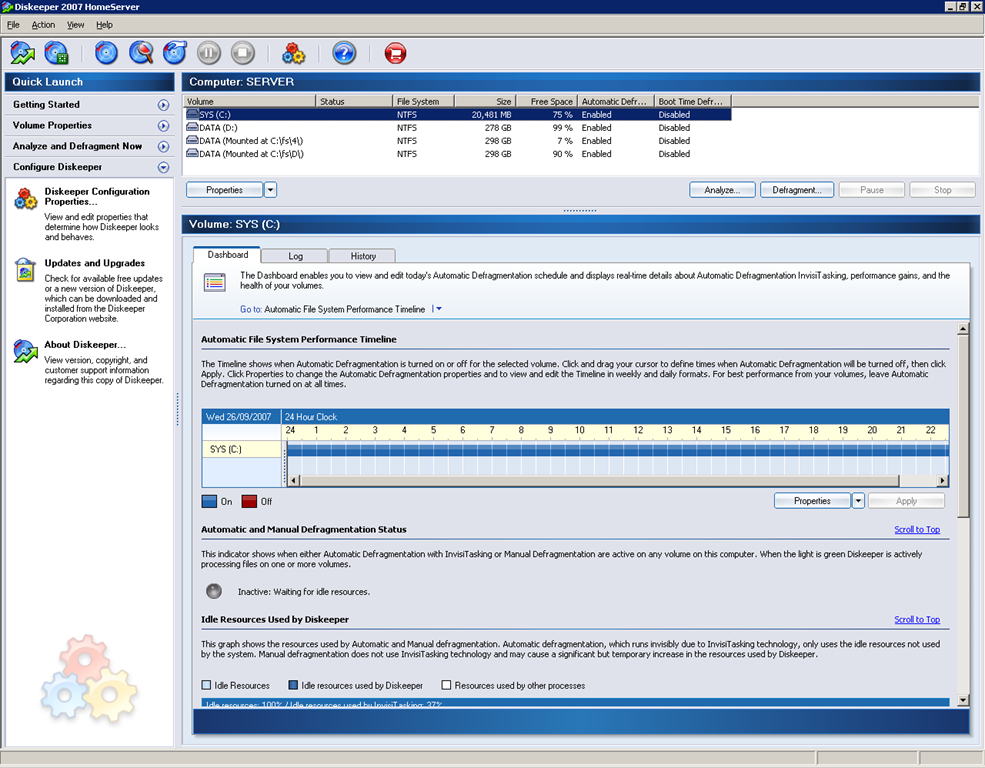The height and width of the screenshot is (768, 985).
Task: Click the dashboard vertical scrollbar up arrow
Action: pos(963,328)
